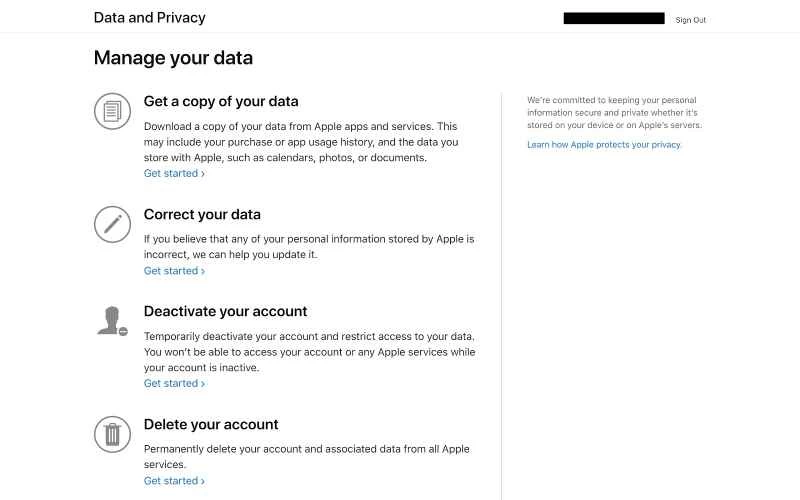Follow Get started link under Correct your data
This screenshot has width=800, height=500.
pos(174,270)
